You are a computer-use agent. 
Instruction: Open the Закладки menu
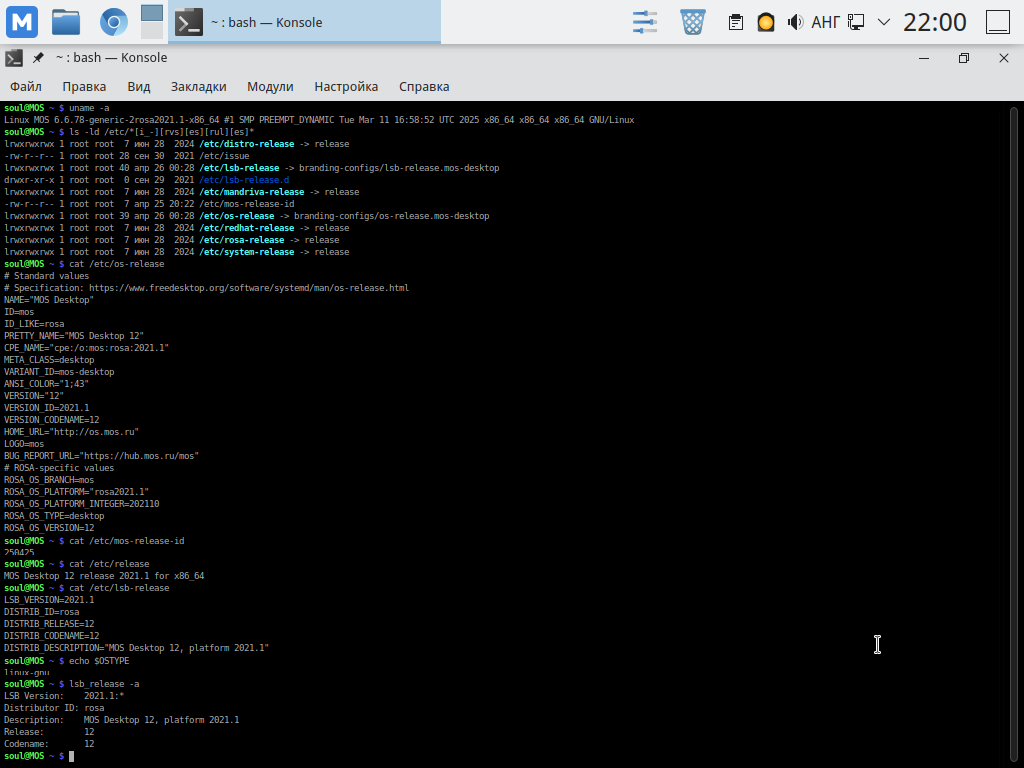(x=199, y=86)
